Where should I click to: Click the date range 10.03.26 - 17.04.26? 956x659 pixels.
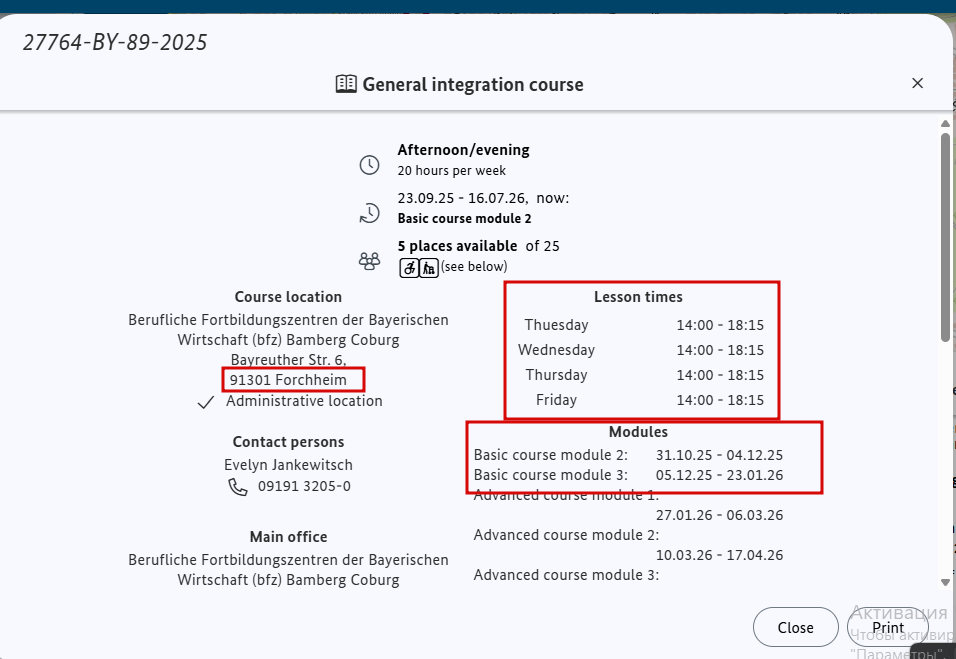pyautogui.click(x=719, y=555)
